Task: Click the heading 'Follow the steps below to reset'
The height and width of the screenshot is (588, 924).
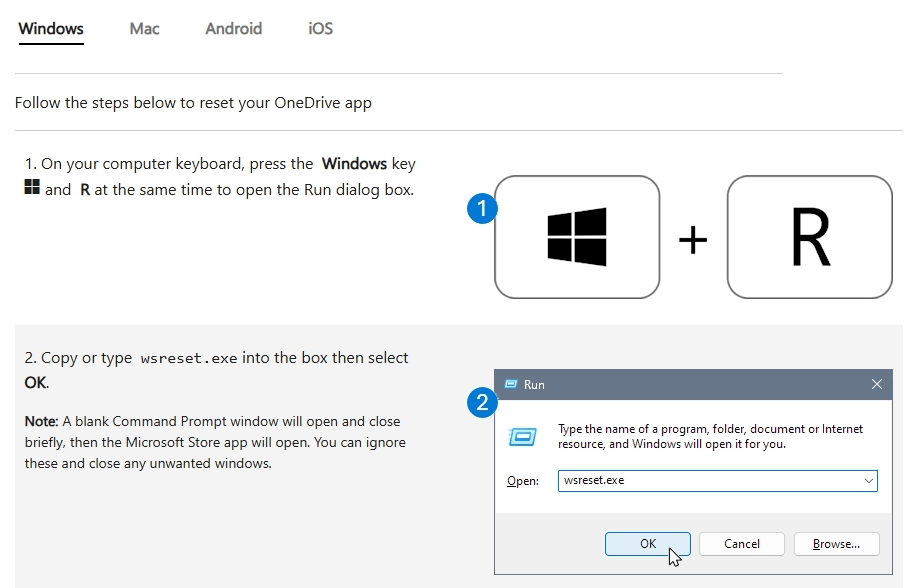Action: 193,103
